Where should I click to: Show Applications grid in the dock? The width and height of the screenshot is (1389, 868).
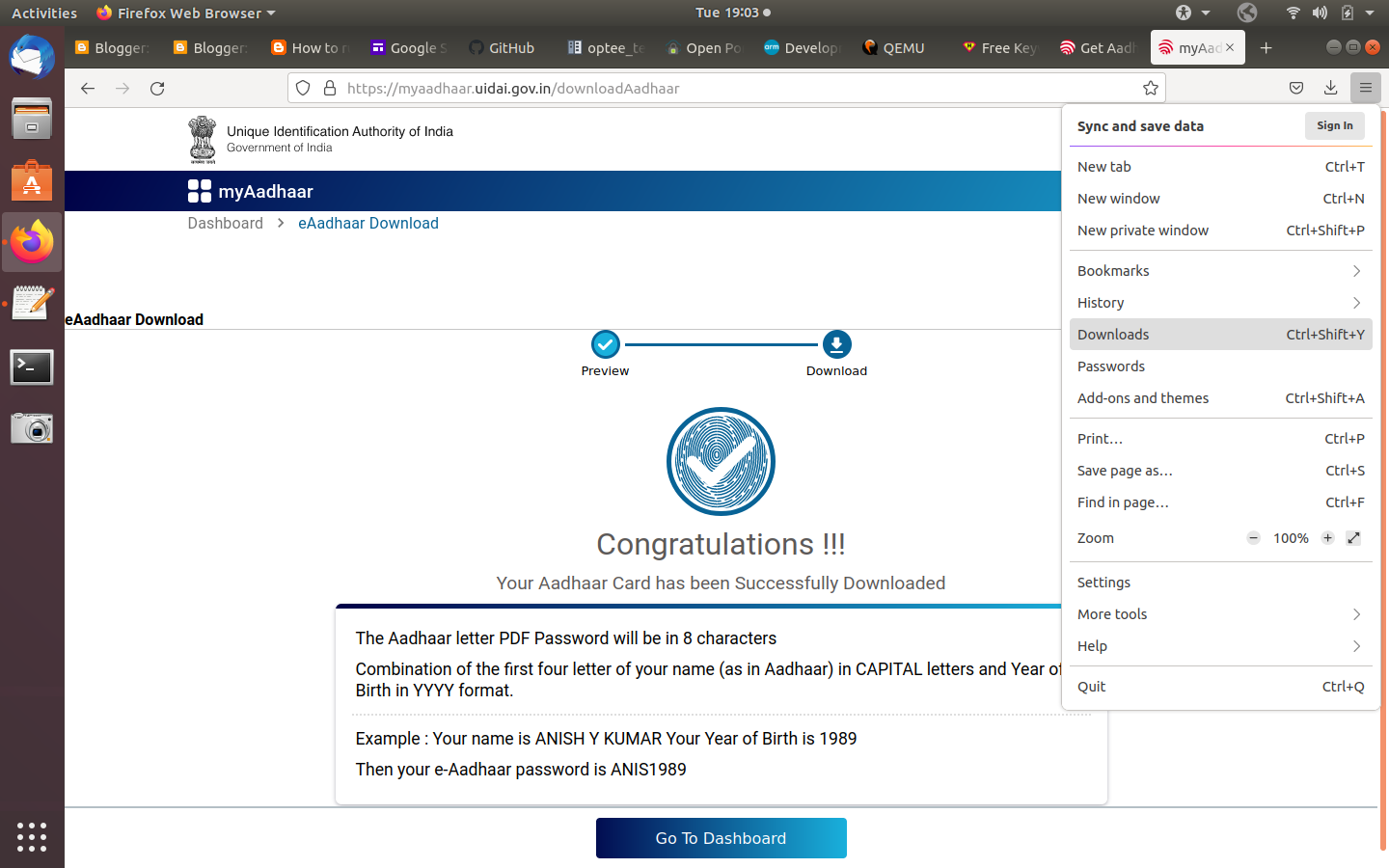[x=32, y=836]
